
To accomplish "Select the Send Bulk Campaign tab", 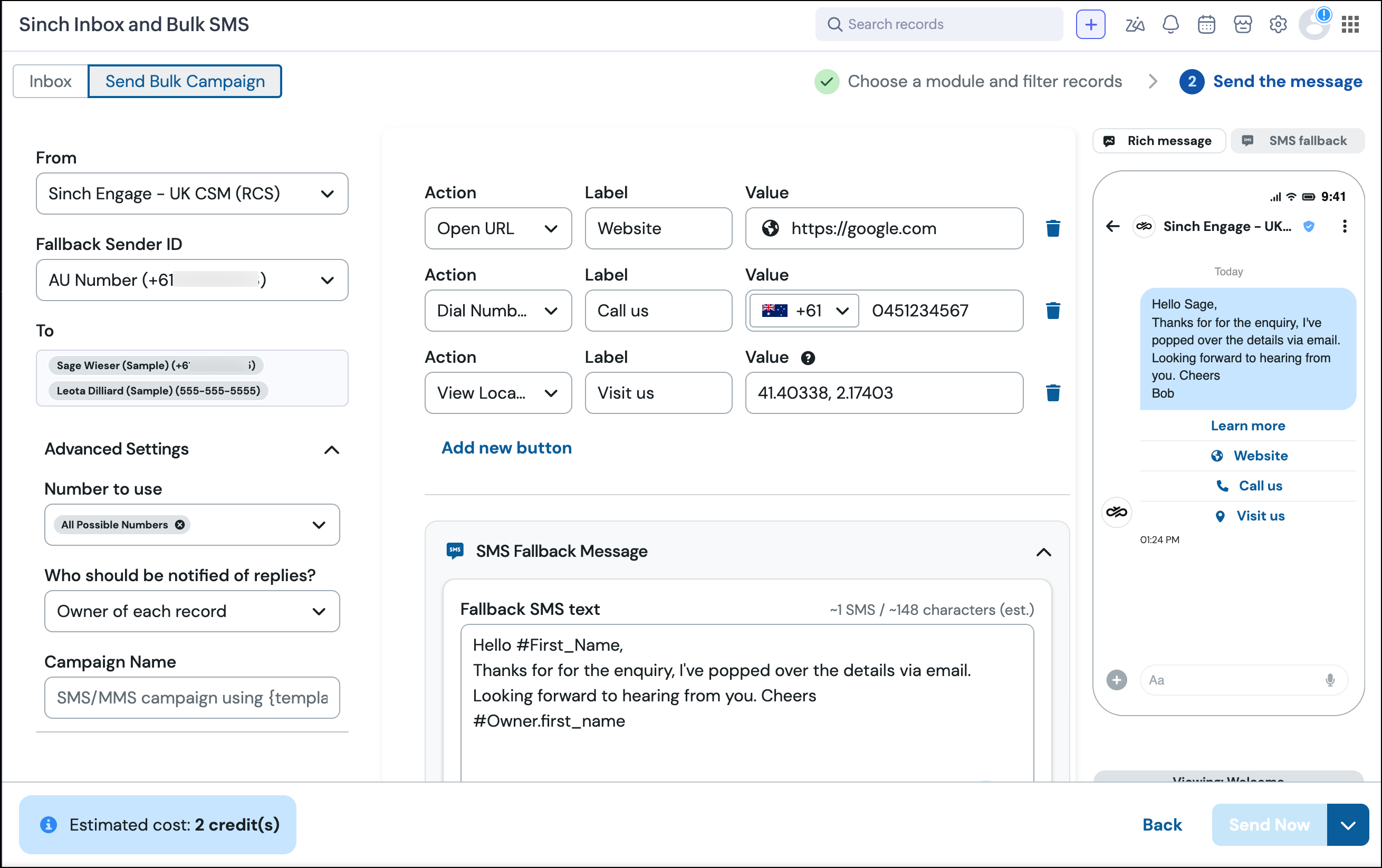I will coord(185,81).
